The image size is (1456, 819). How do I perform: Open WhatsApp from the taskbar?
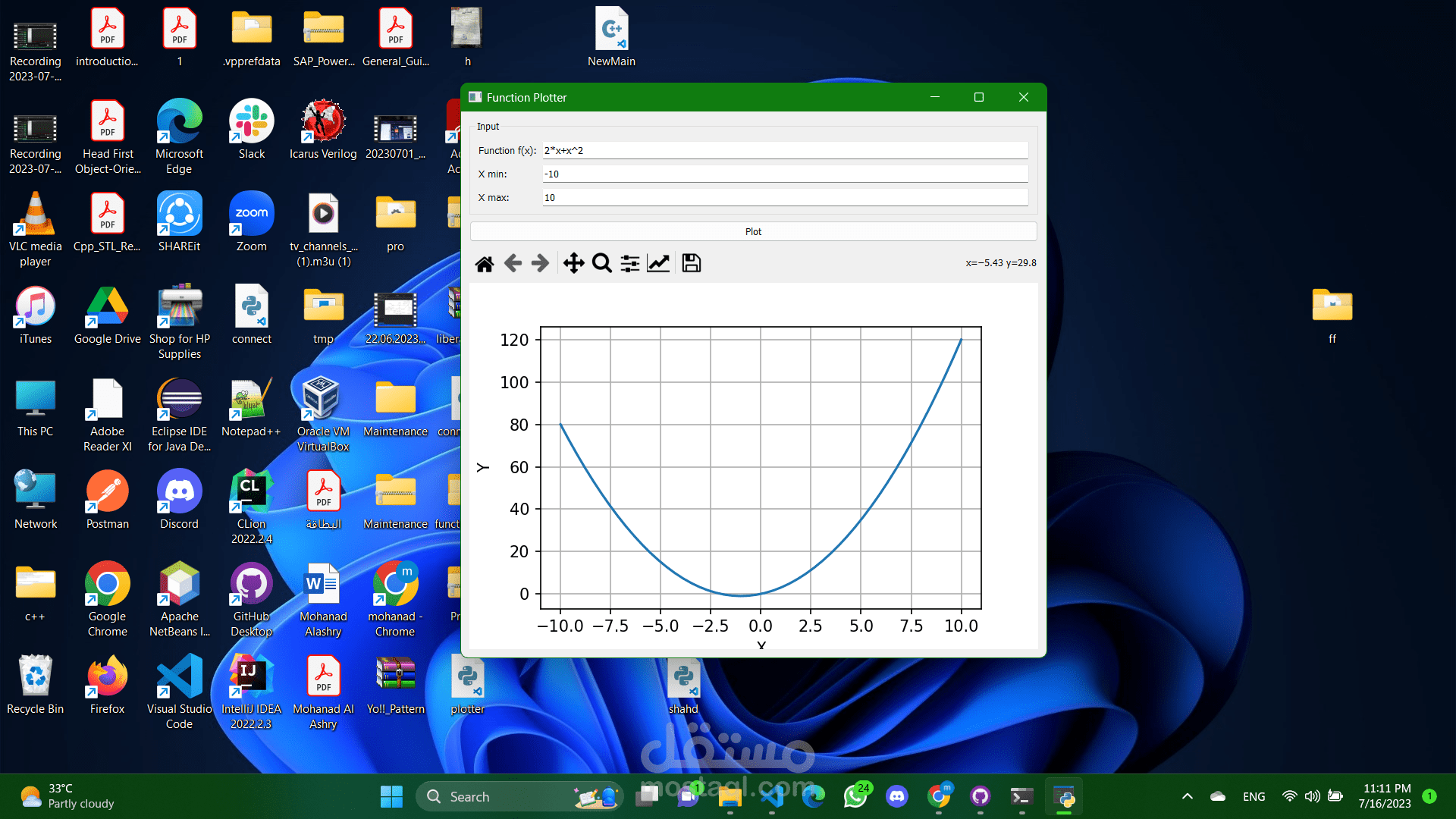tap(855, 796)
